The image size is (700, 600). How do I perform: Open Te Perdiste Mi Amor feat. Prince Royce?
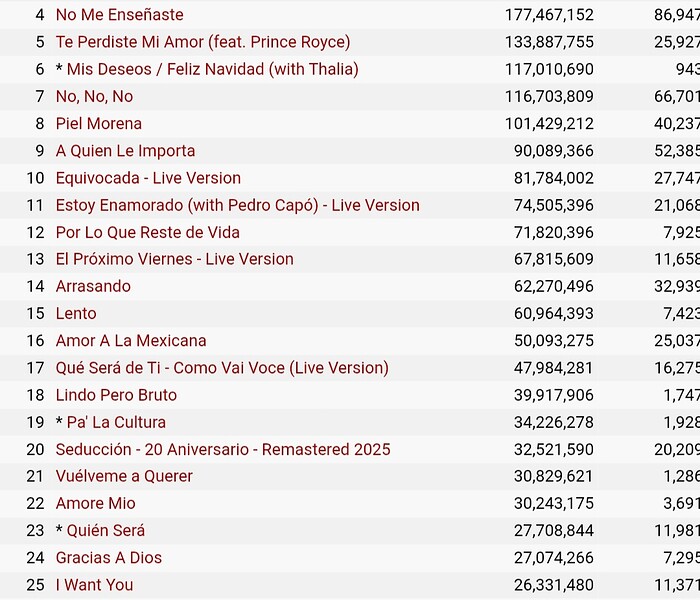[x=203, y=42]
